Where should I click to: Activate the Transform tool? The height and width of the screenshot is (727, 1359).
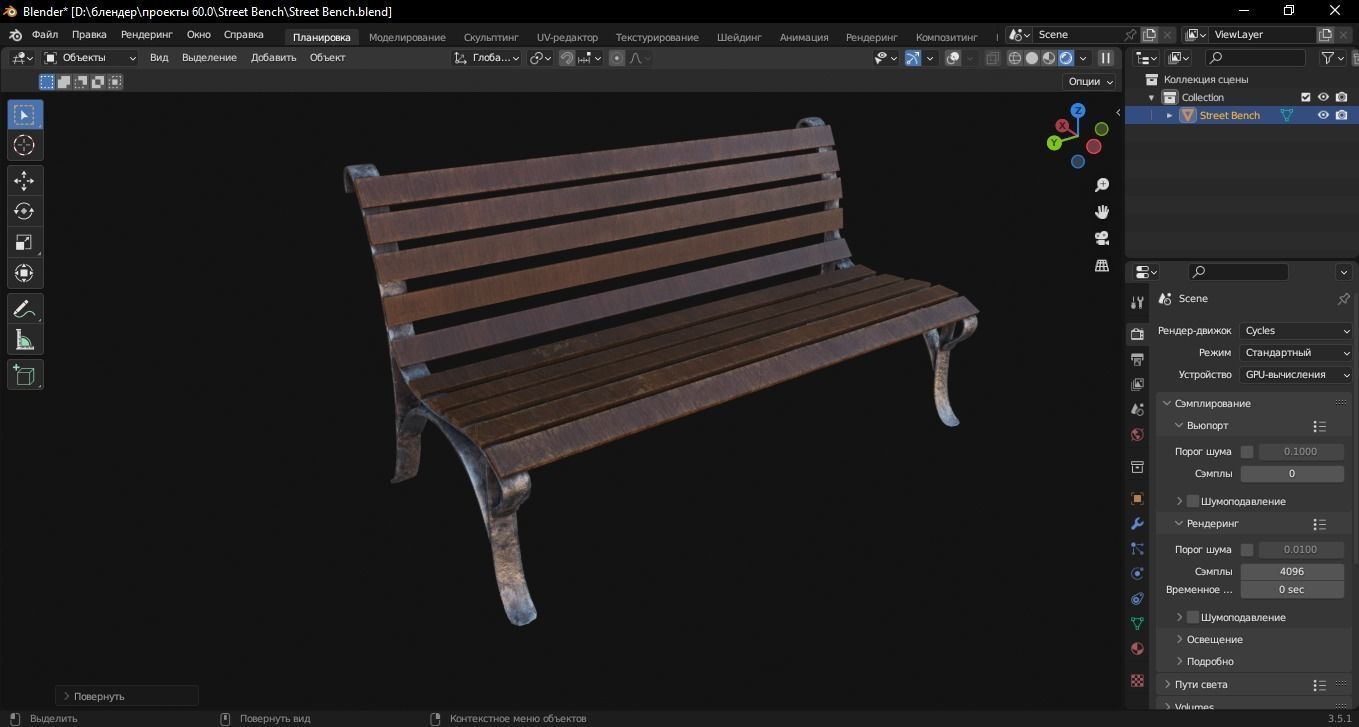[x=25, y=274]
